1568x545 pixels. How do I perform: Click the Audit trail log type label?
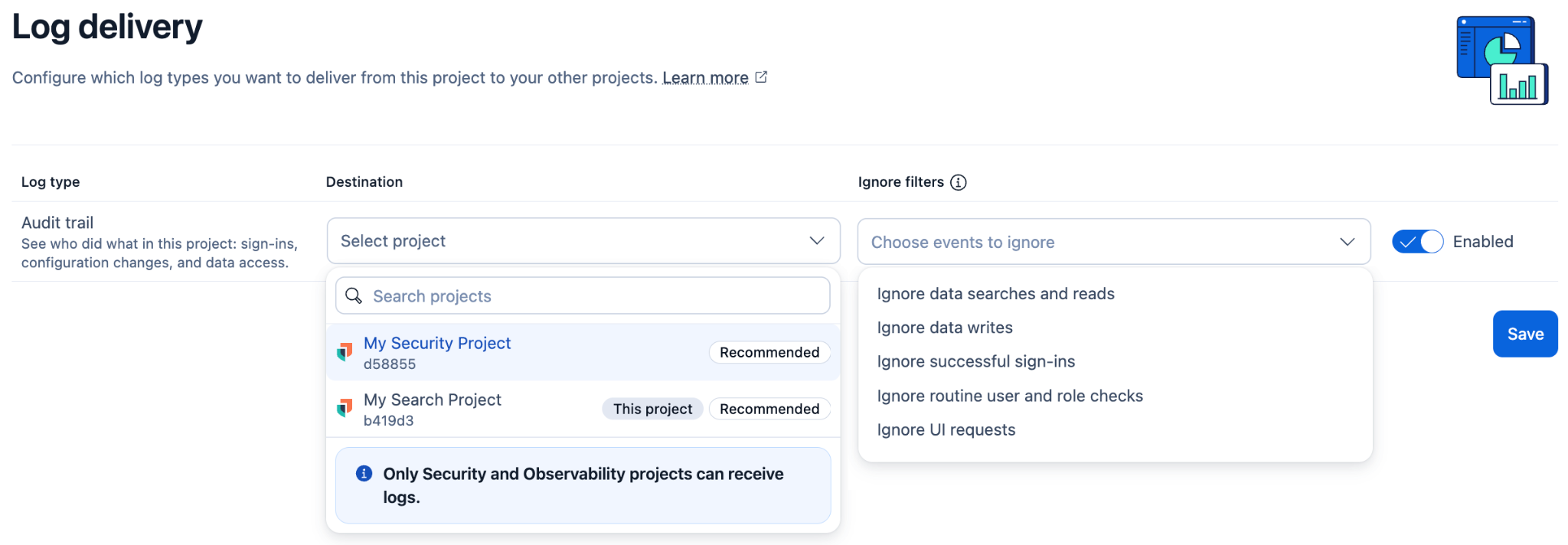(x=57, y=223)
